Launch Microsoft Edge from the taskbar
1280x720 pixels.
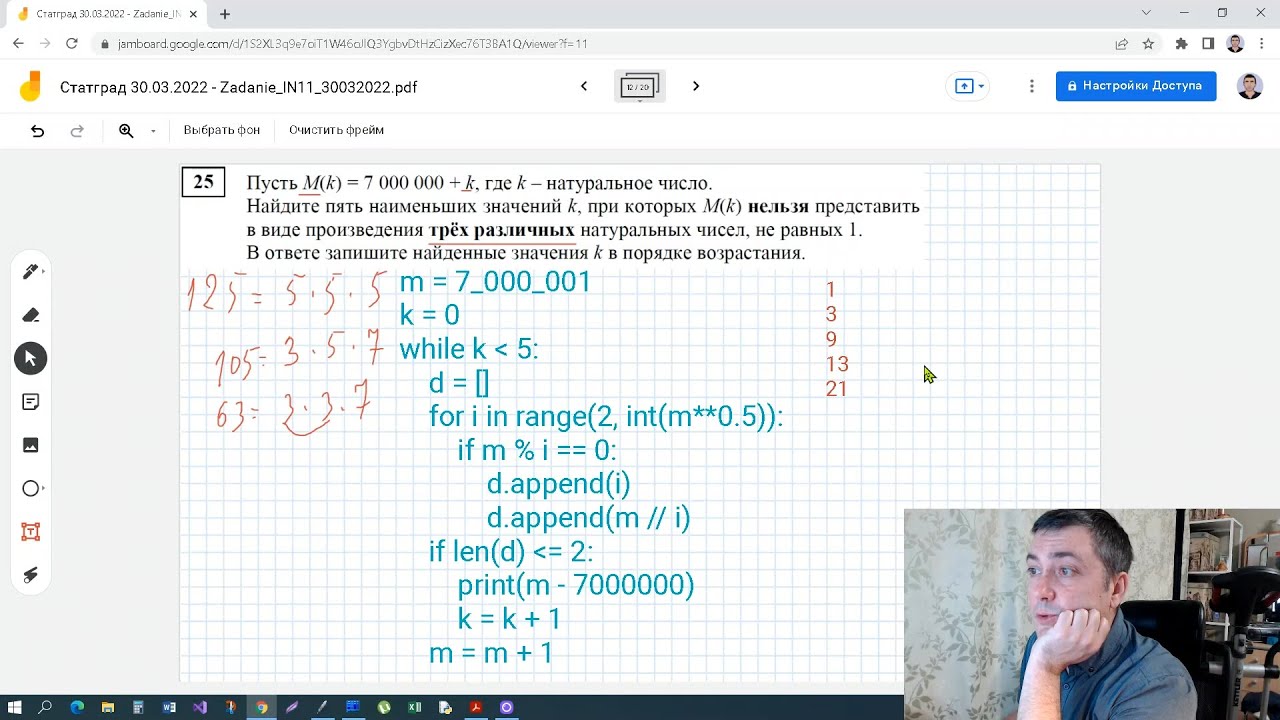(77, 707)
